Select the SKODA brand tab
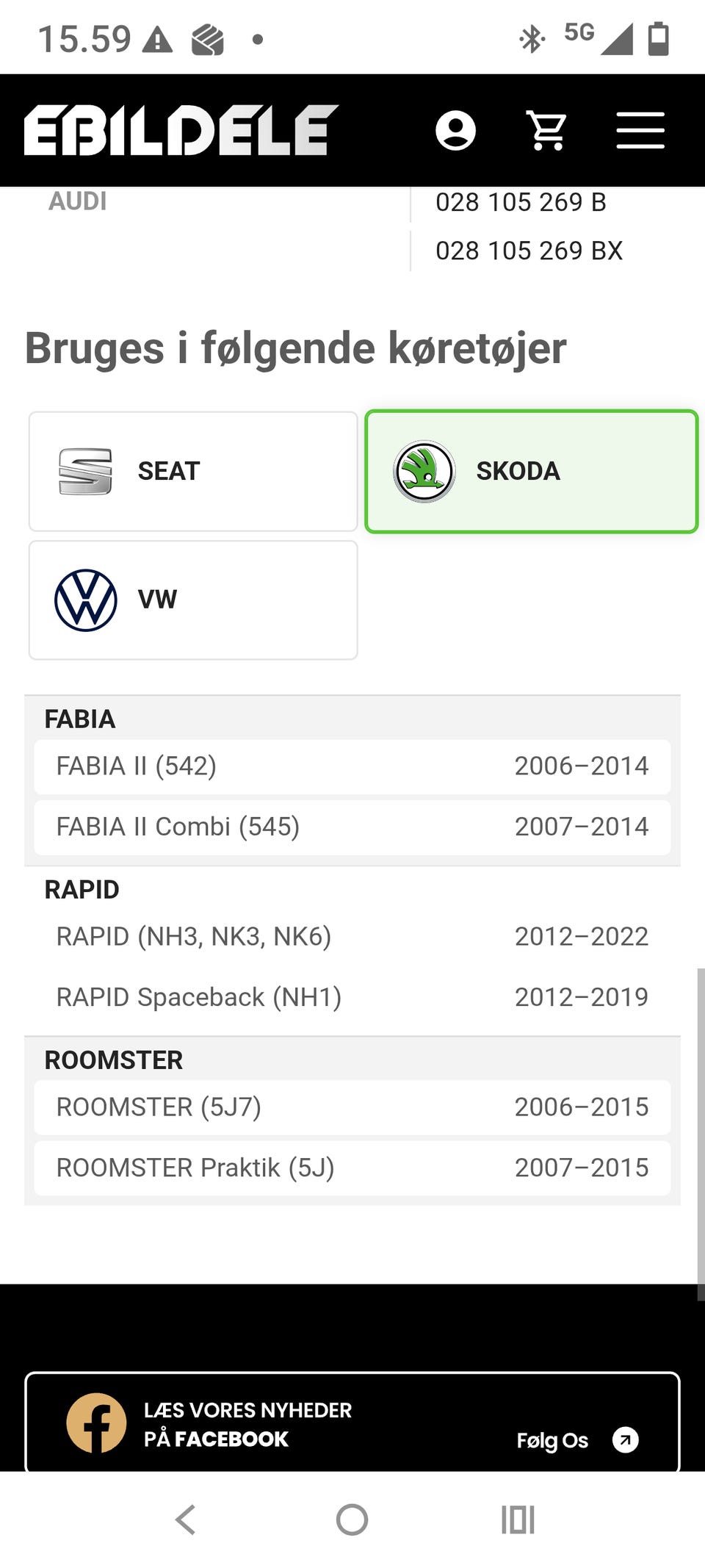 point(531,471)
